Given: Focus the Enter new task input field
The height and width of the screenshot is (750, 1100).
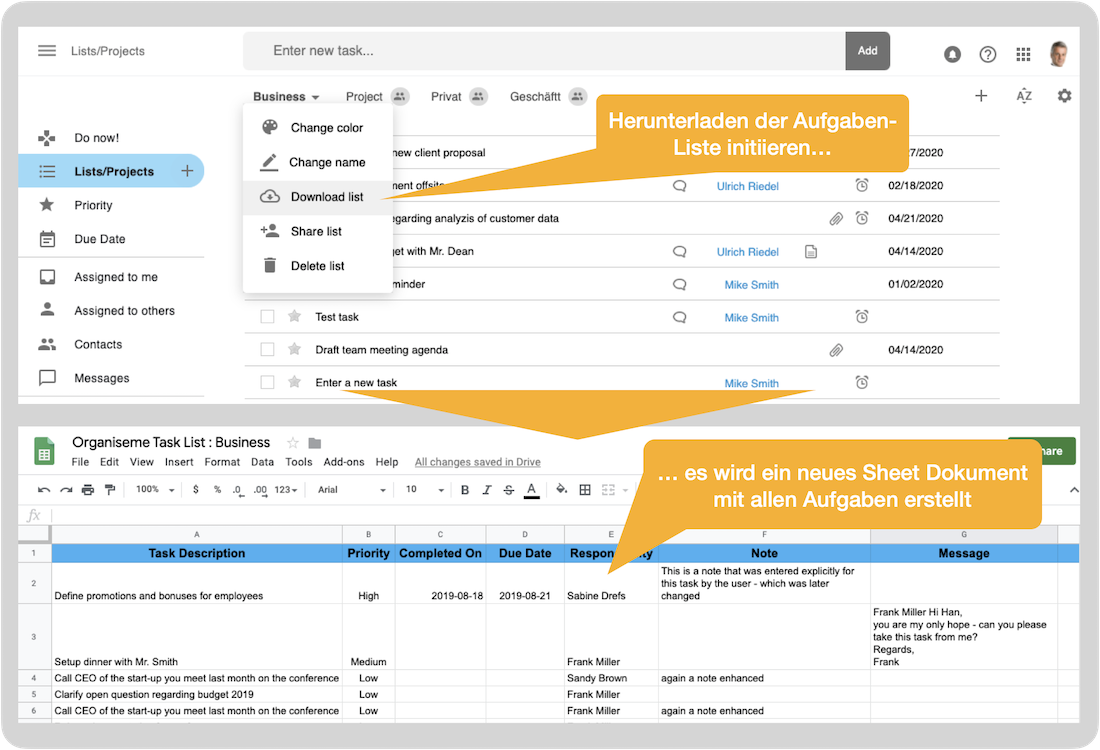Looking at the screenshot, I should pyautogui.click(x=544, y=51).
